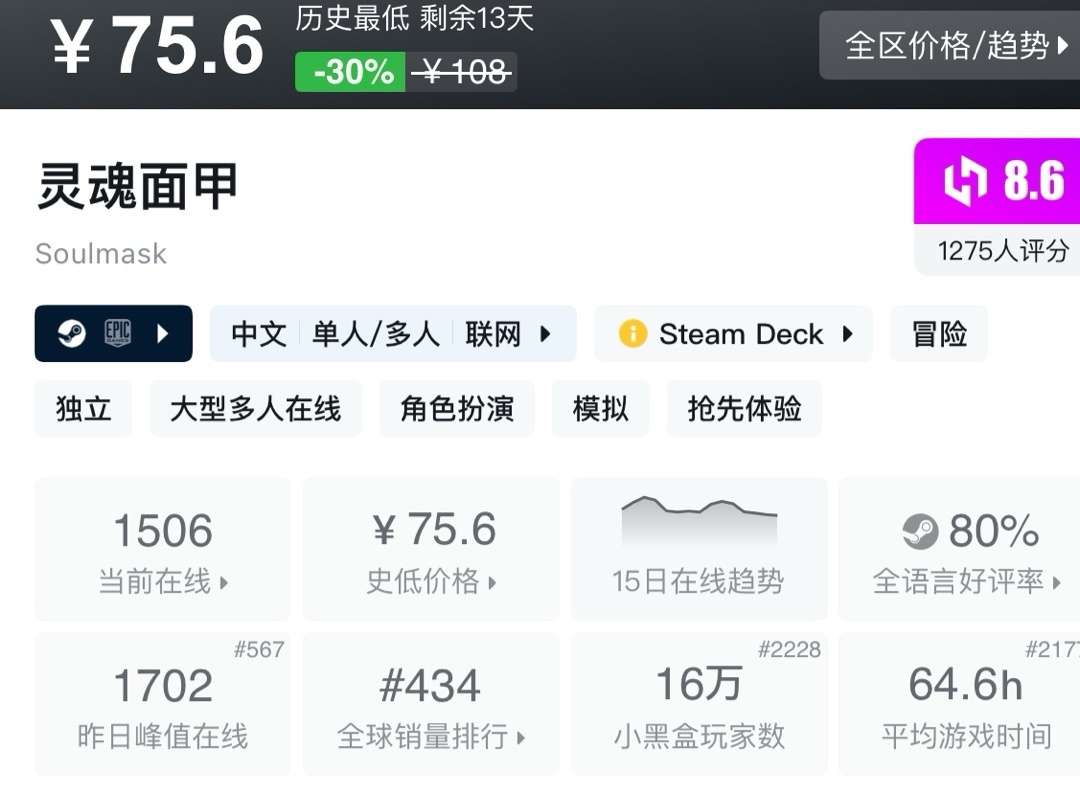The height and width of the screenshot is (794, 1080).
Task: Click the Steam logo beside 80% rating
Action: click(x=920, y=531)
